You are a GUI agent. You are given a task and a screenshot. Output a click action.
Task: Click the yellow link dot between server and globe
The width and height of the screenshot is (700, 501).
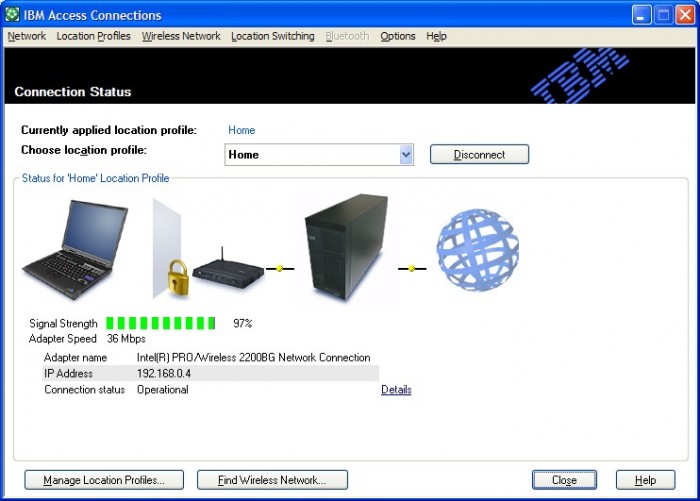[412, 268]
